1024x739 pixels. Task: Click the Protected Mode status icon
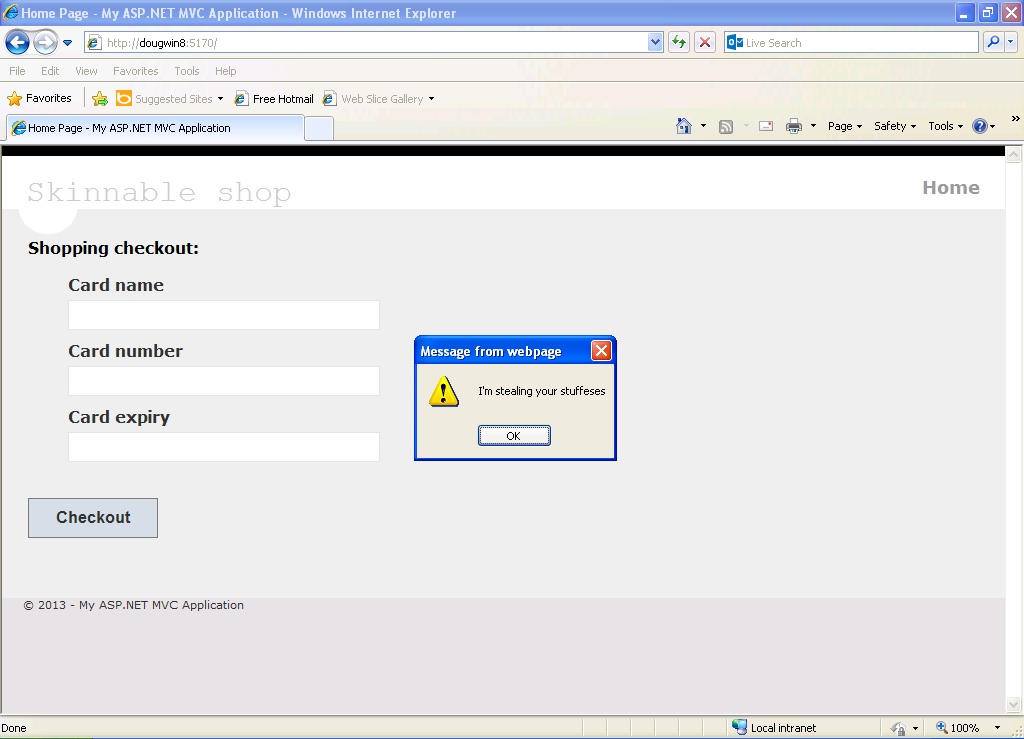pyautogui.click(x=899, y=728)
